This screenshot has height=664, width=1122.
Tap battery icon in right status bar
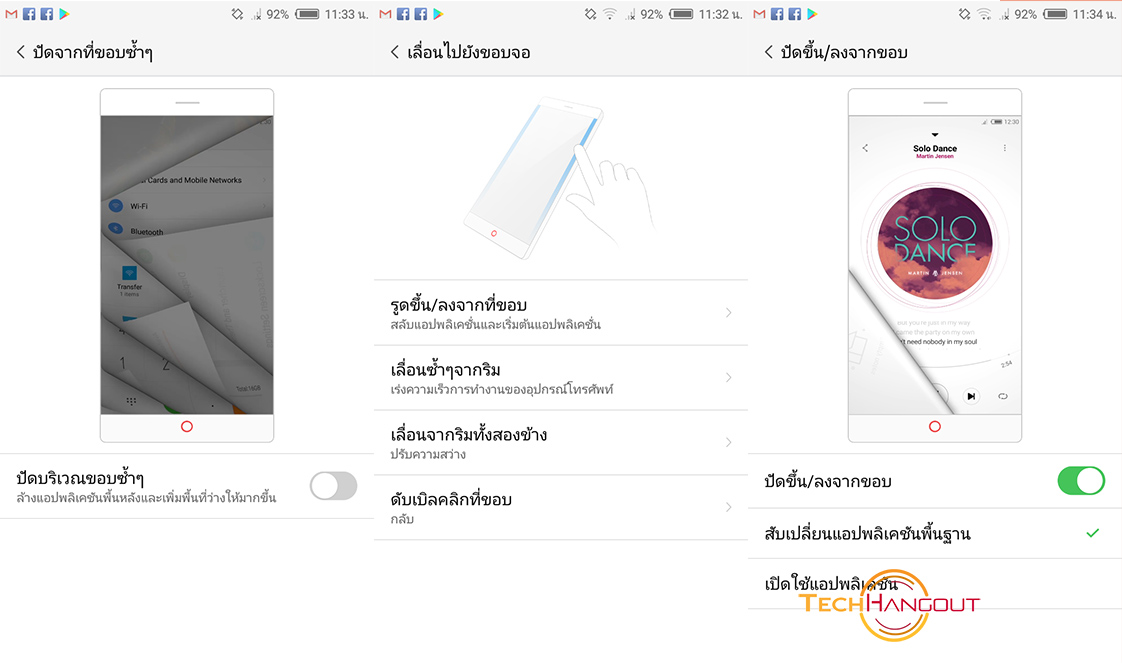point(1055,14)
